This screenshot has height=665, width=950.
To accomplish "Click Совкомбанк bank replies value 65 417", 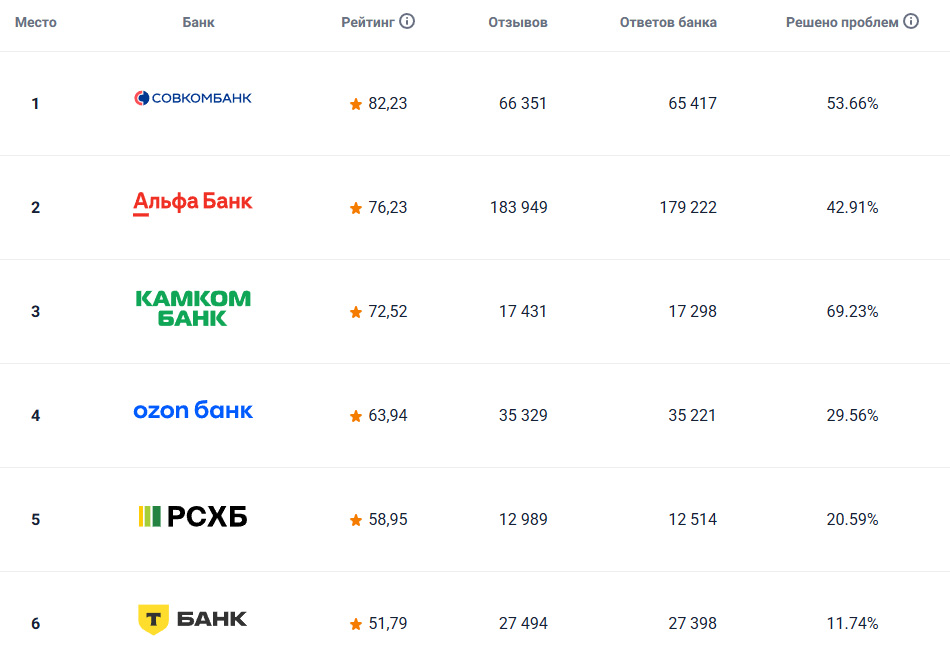I will pos(692,104).
